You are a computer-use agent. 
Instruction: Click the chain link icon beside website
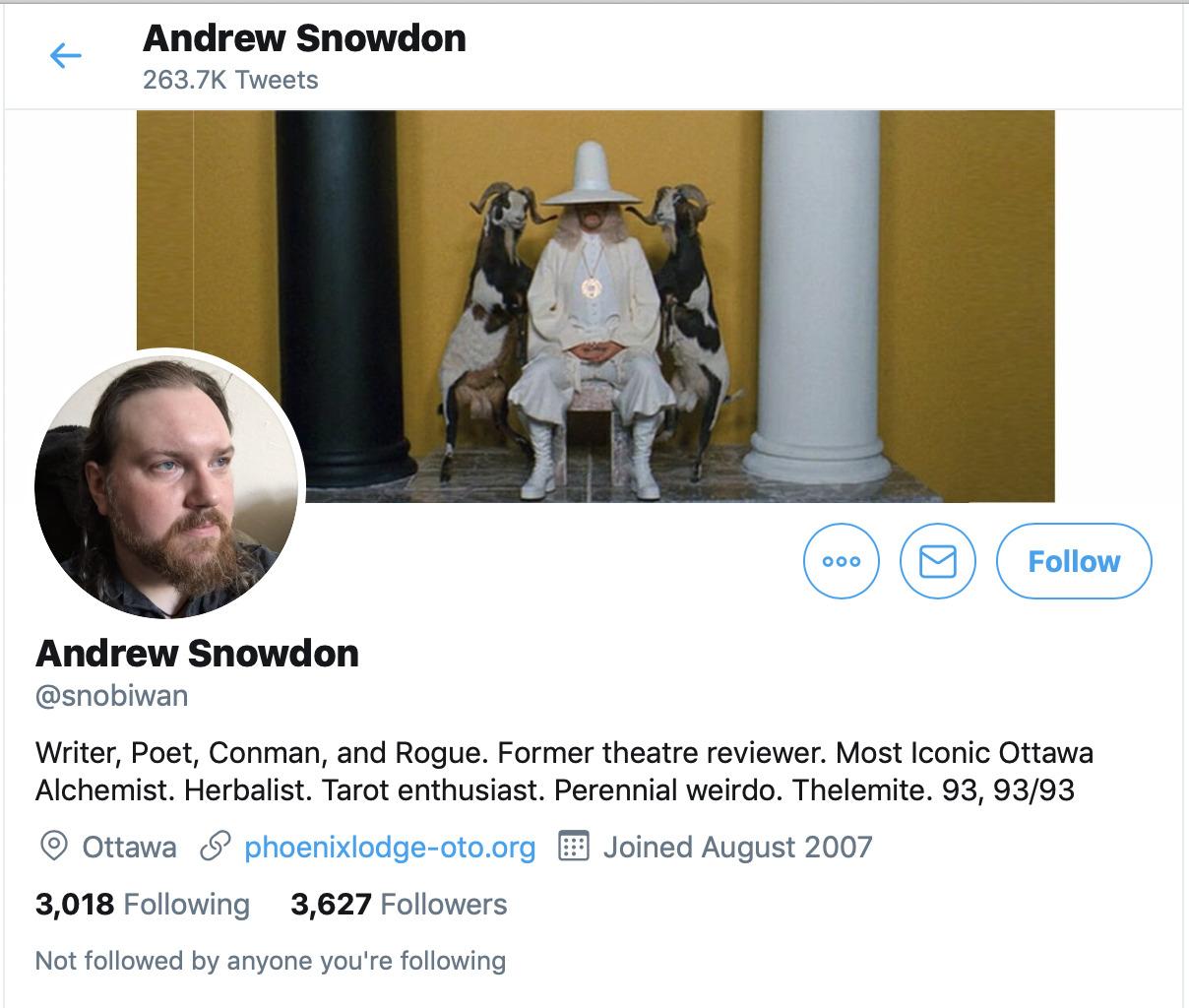click(x=216, y=847)
